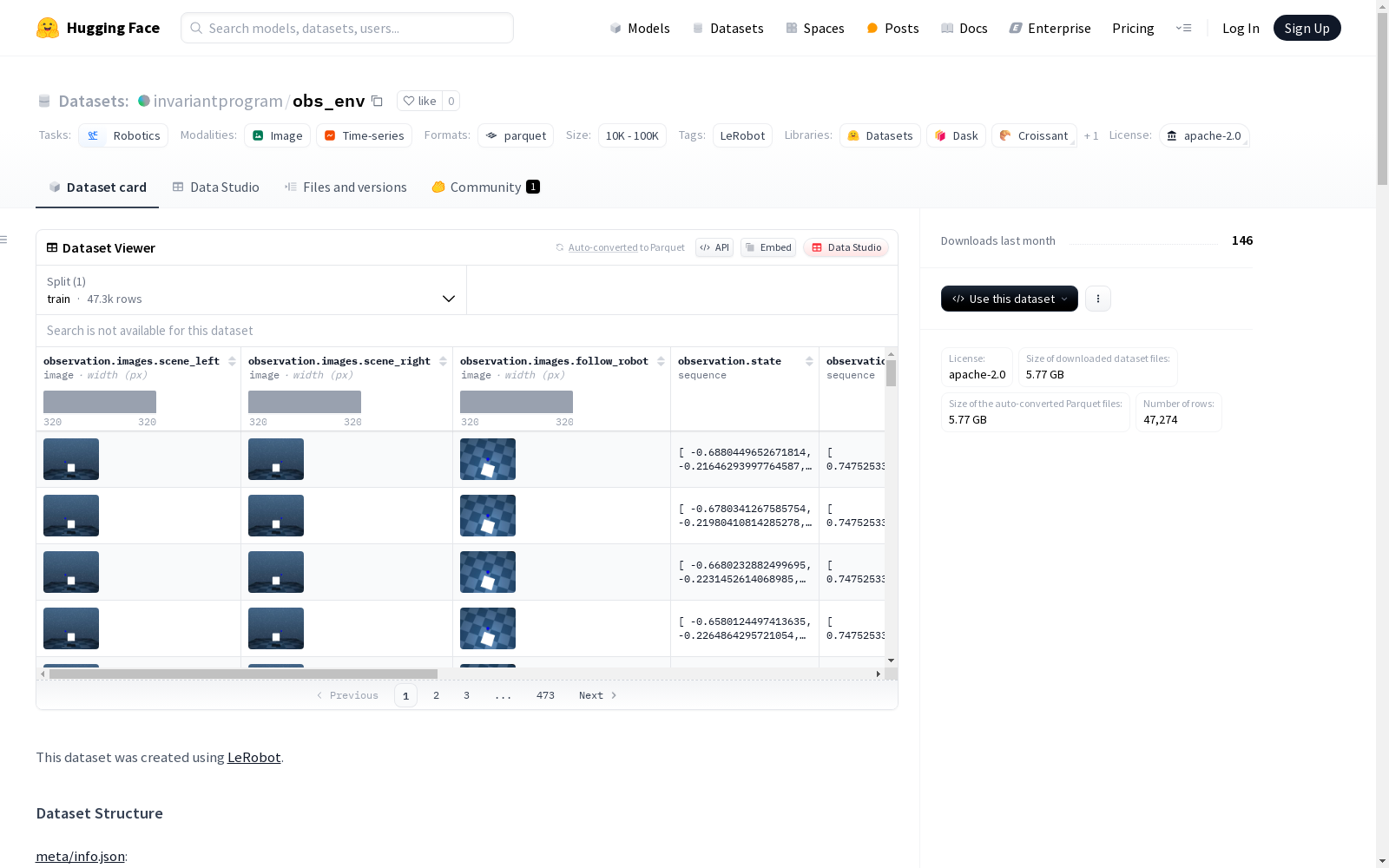Click the 10K - 100K size tag
Viewport: 1389px width, 868px height.
632,135
